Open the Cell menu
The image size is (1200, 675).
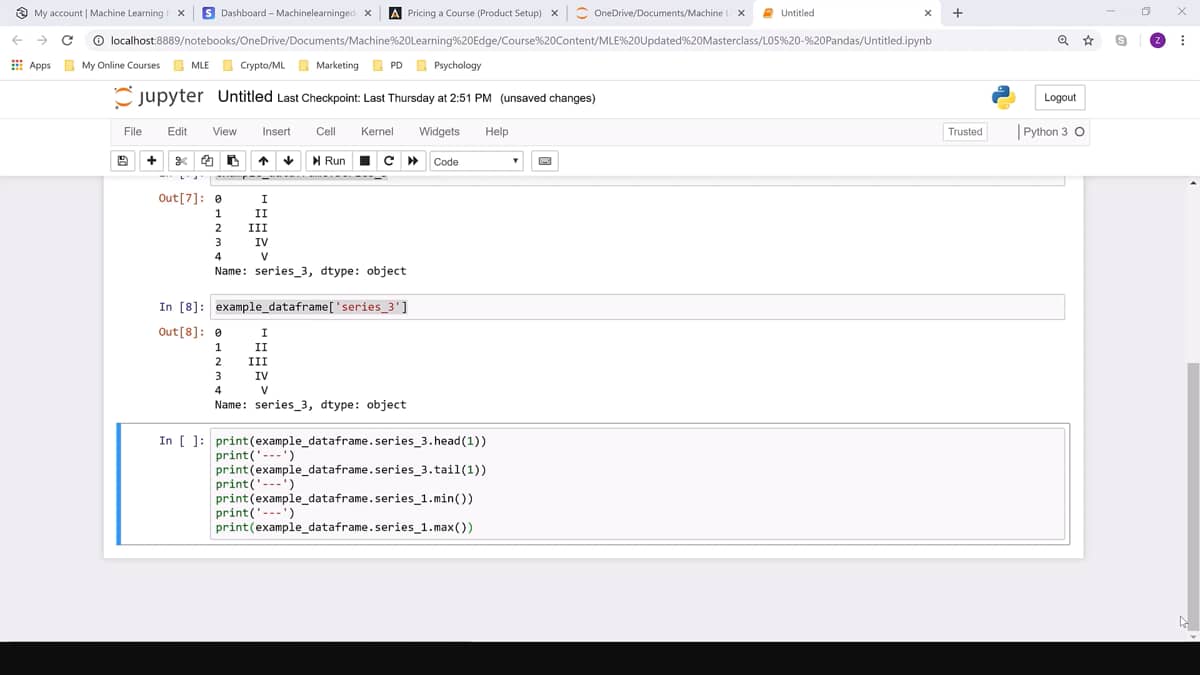(x=326, y=131)
